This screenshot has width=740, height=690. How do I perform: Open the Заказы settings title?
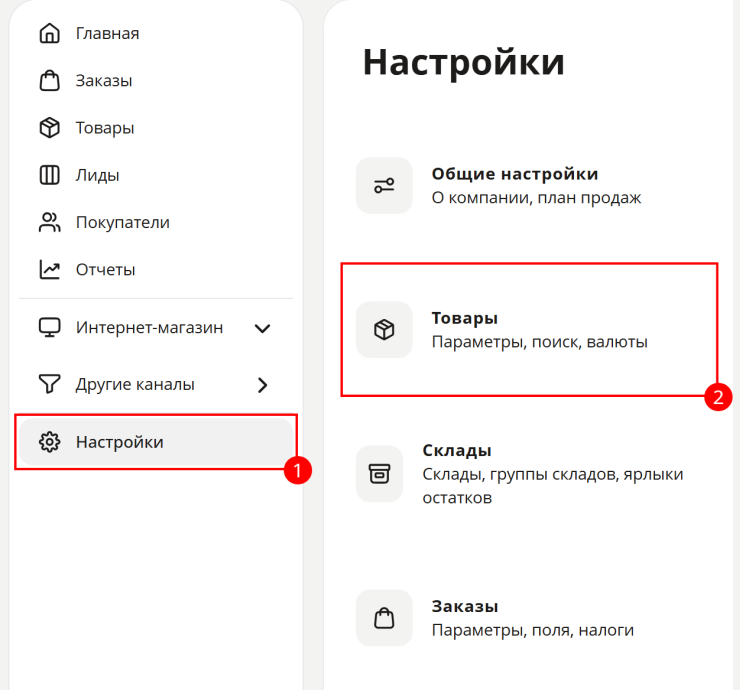(465, 606)
